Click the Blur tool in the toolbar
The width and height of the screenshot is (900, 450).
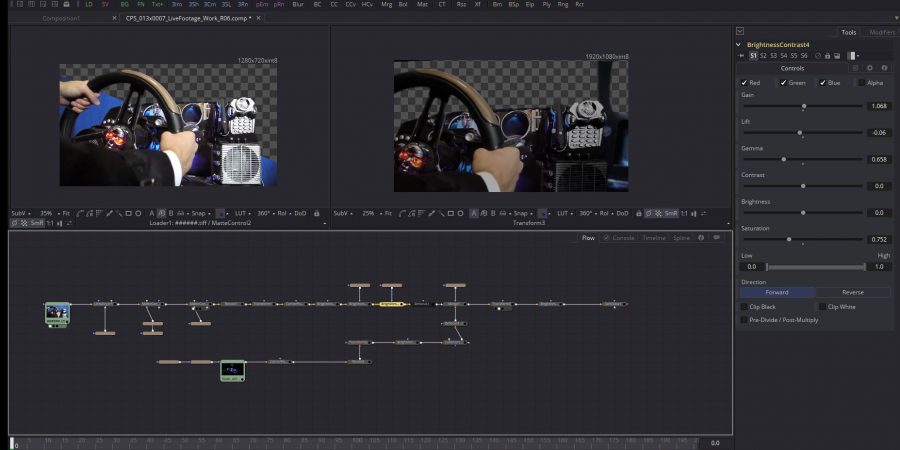click(x=298, y=5)
